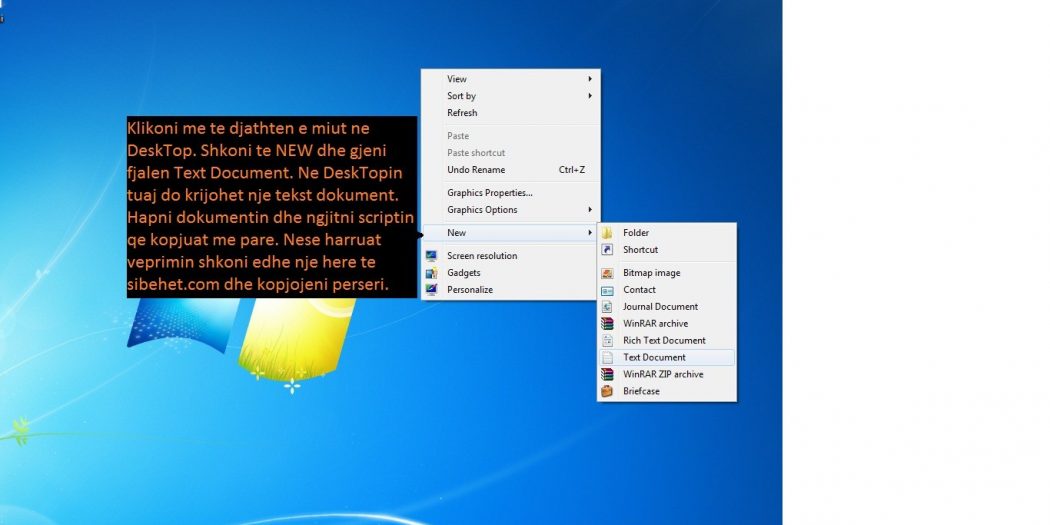Open Screen resolution settings entry
This screenshot has width=1050, height=525.
[x=510, y=256]
